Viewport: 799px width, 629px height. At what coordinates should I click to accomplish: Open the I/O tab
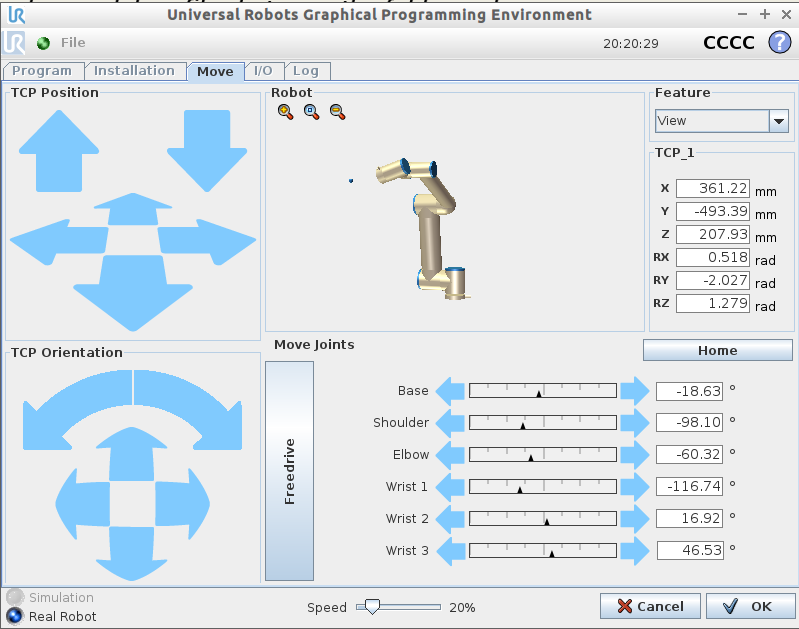[263, 71]
